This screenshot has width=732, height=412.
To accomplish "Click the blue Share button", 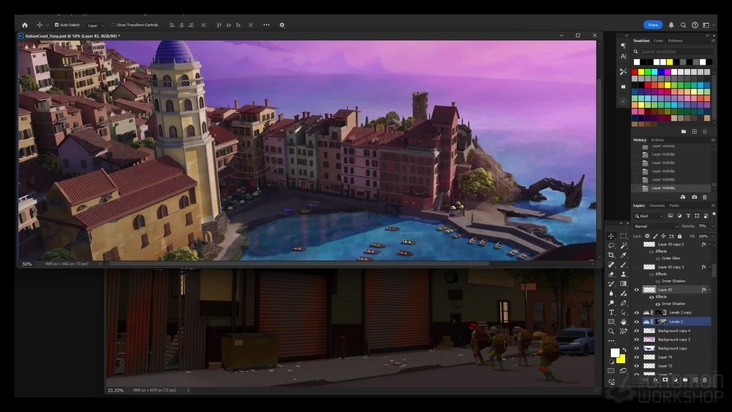I will (653, 25).
